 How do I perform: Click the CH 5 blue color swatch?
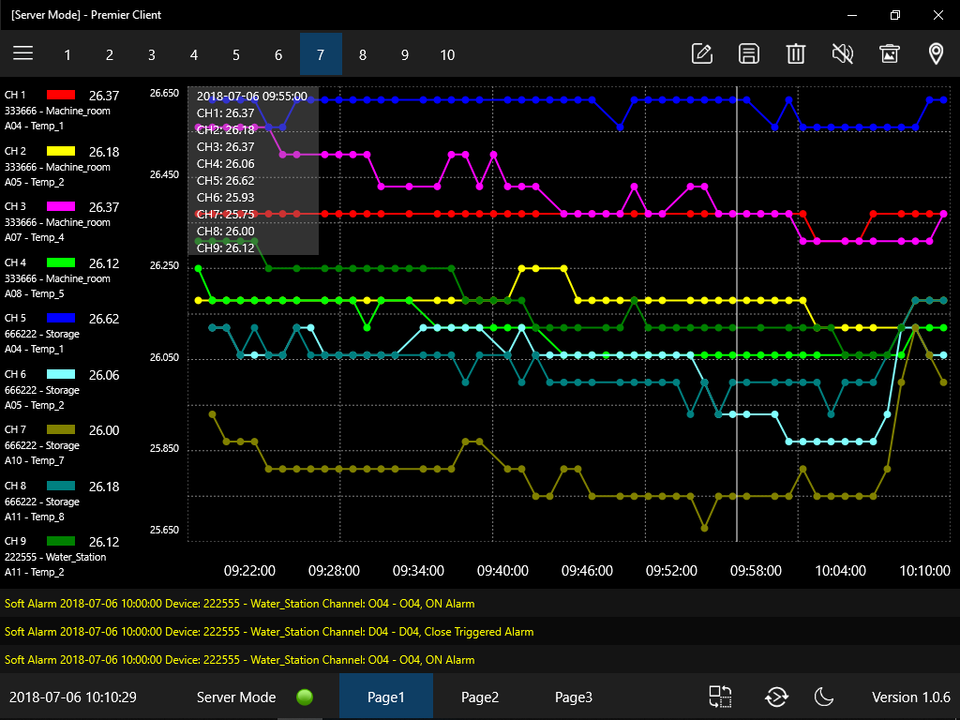pos(61,319)
